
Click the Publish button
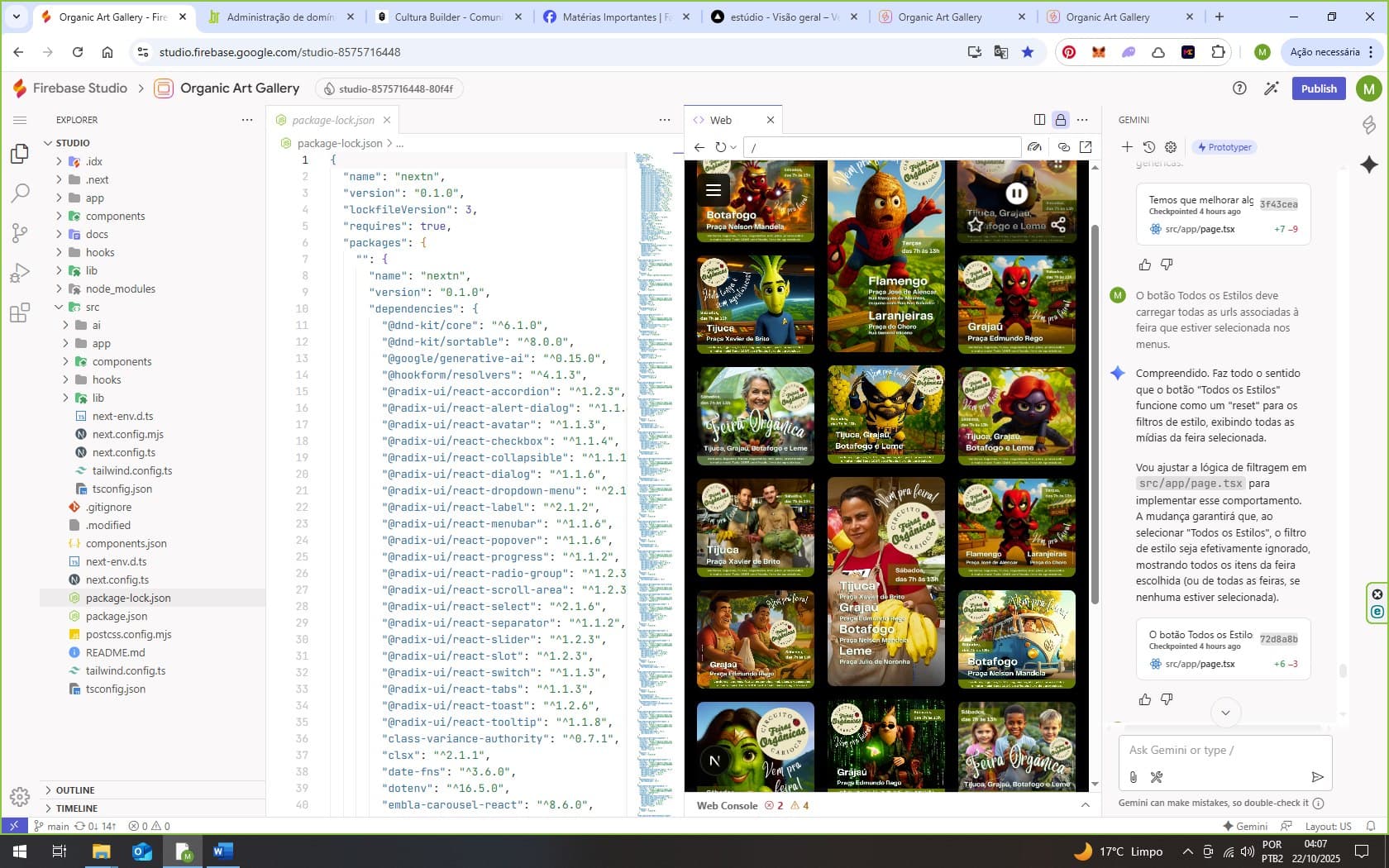(1318, 88)
